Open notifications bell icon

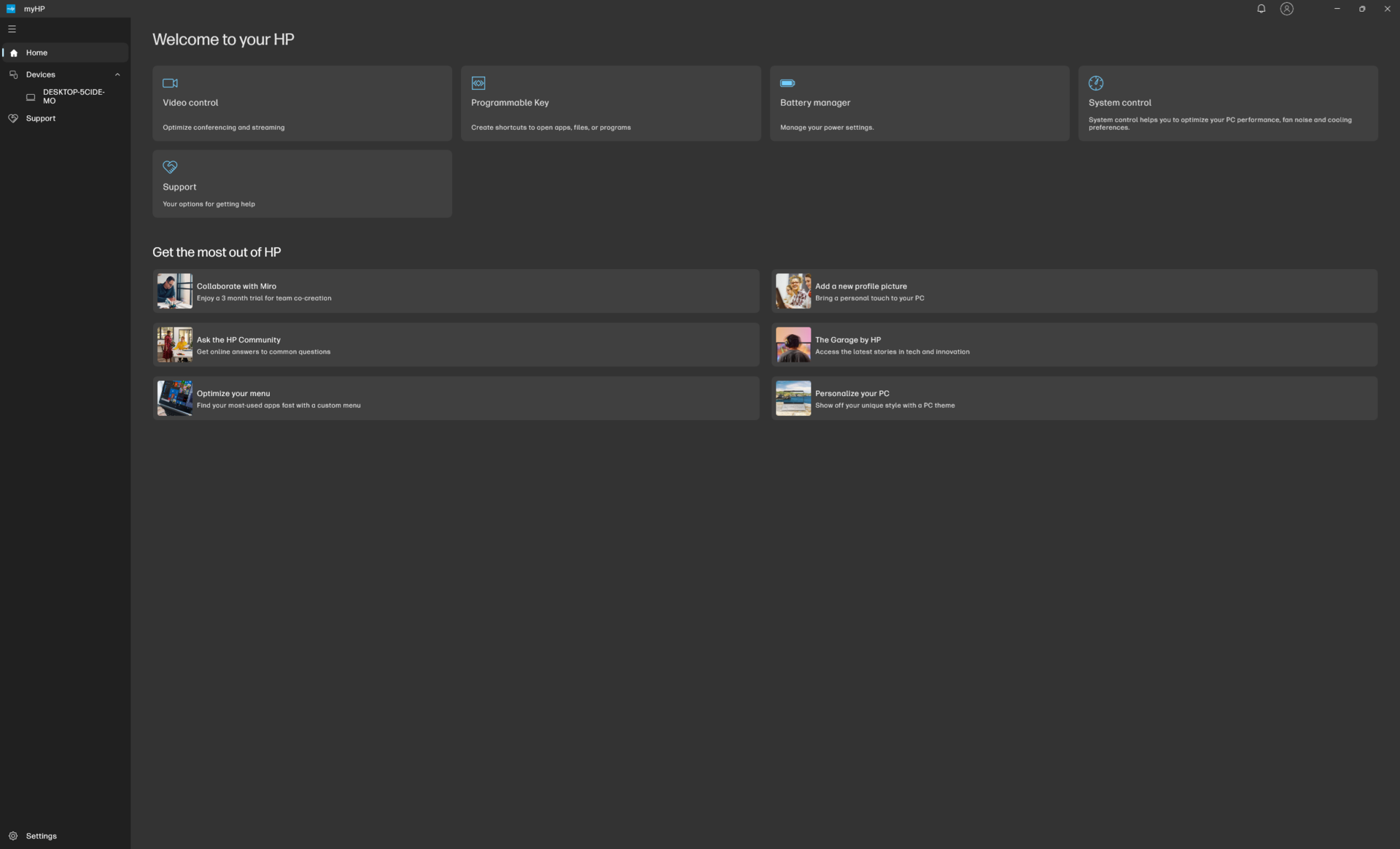coord(1261,9)
